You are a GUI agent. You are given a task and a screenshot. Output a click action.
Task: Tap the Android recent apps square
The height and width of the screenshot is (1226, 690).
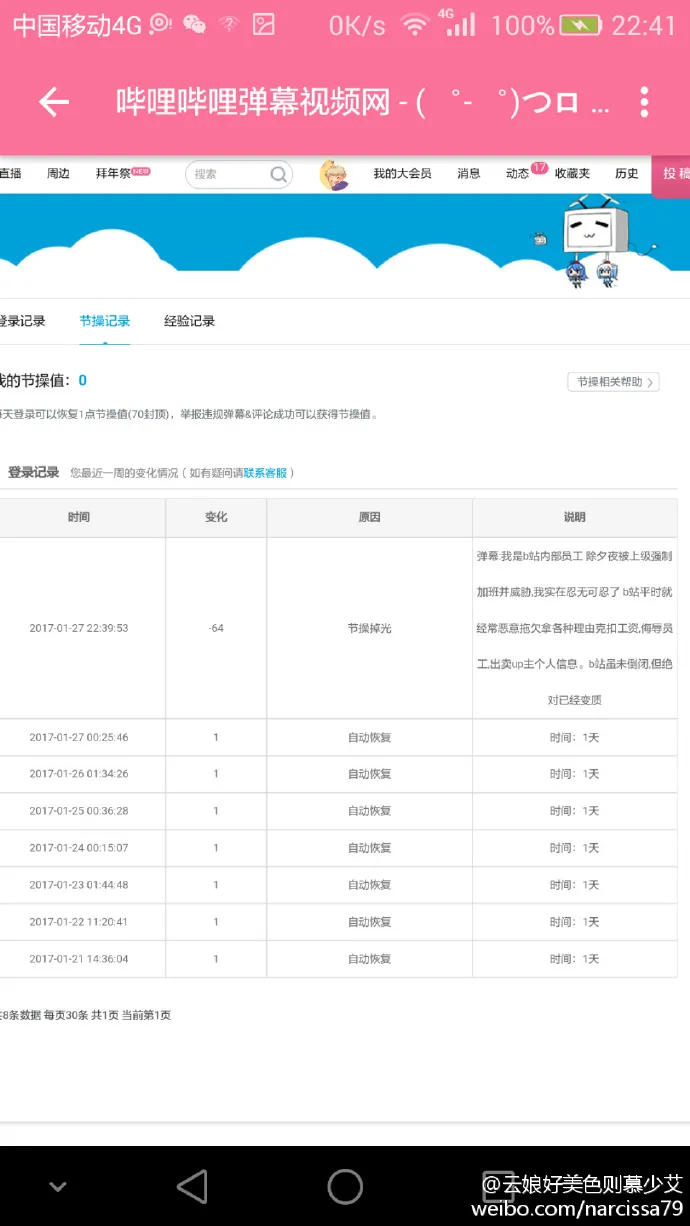[x=498, y=1186]
